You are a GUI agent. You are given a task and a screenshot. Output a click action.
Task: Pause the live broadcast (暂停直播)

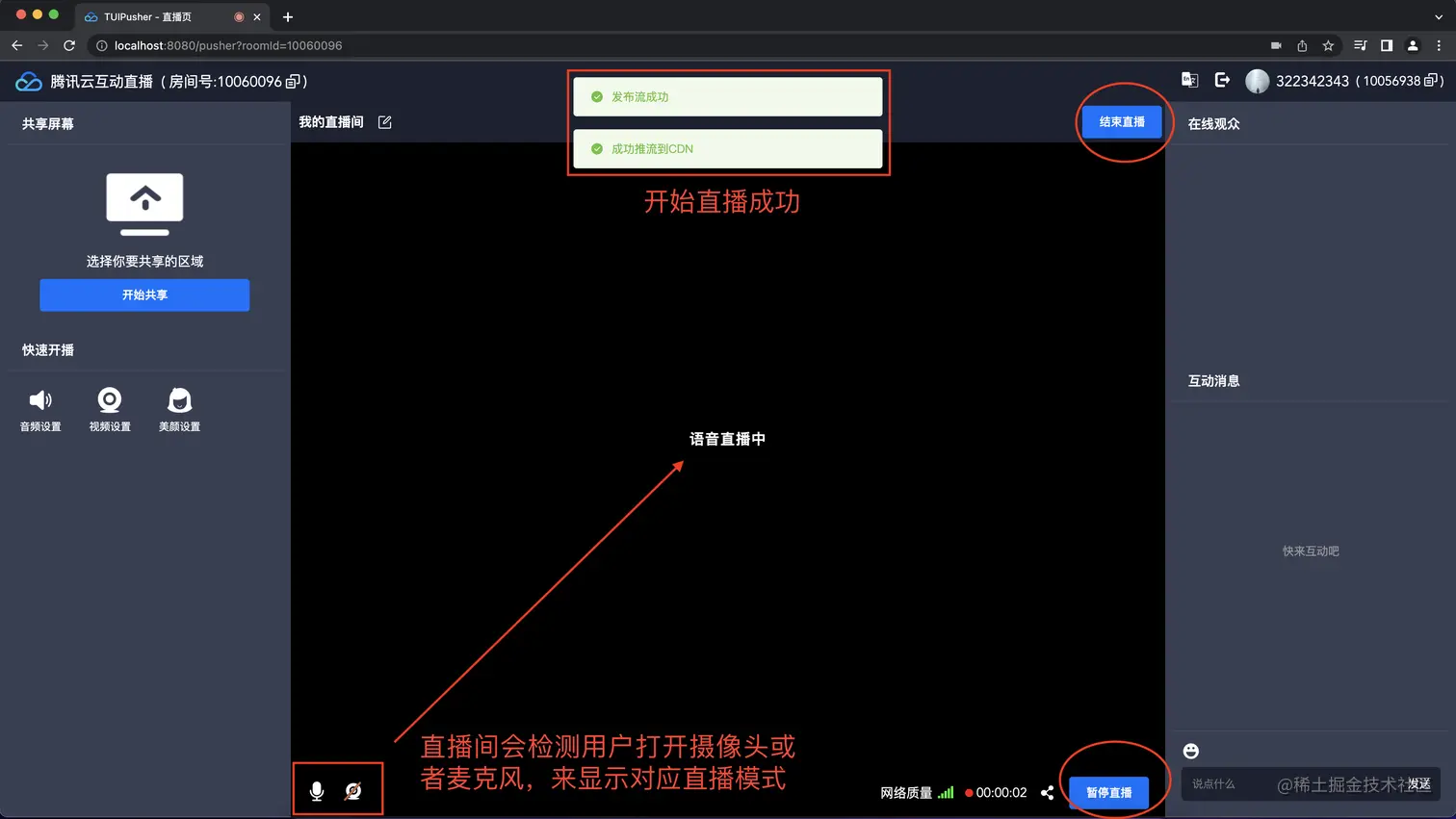1109,793
